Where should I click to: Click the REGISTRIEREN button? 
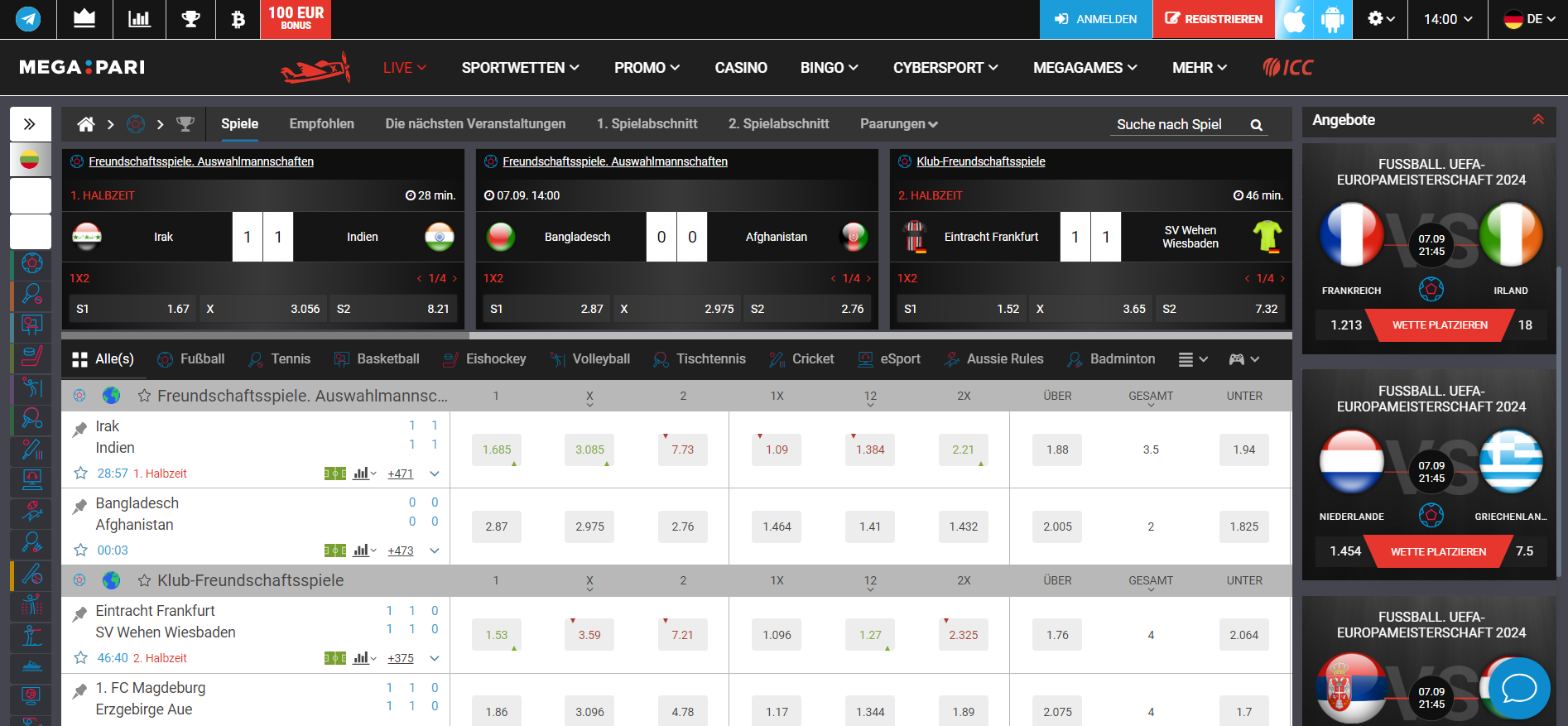[1214, 19]
